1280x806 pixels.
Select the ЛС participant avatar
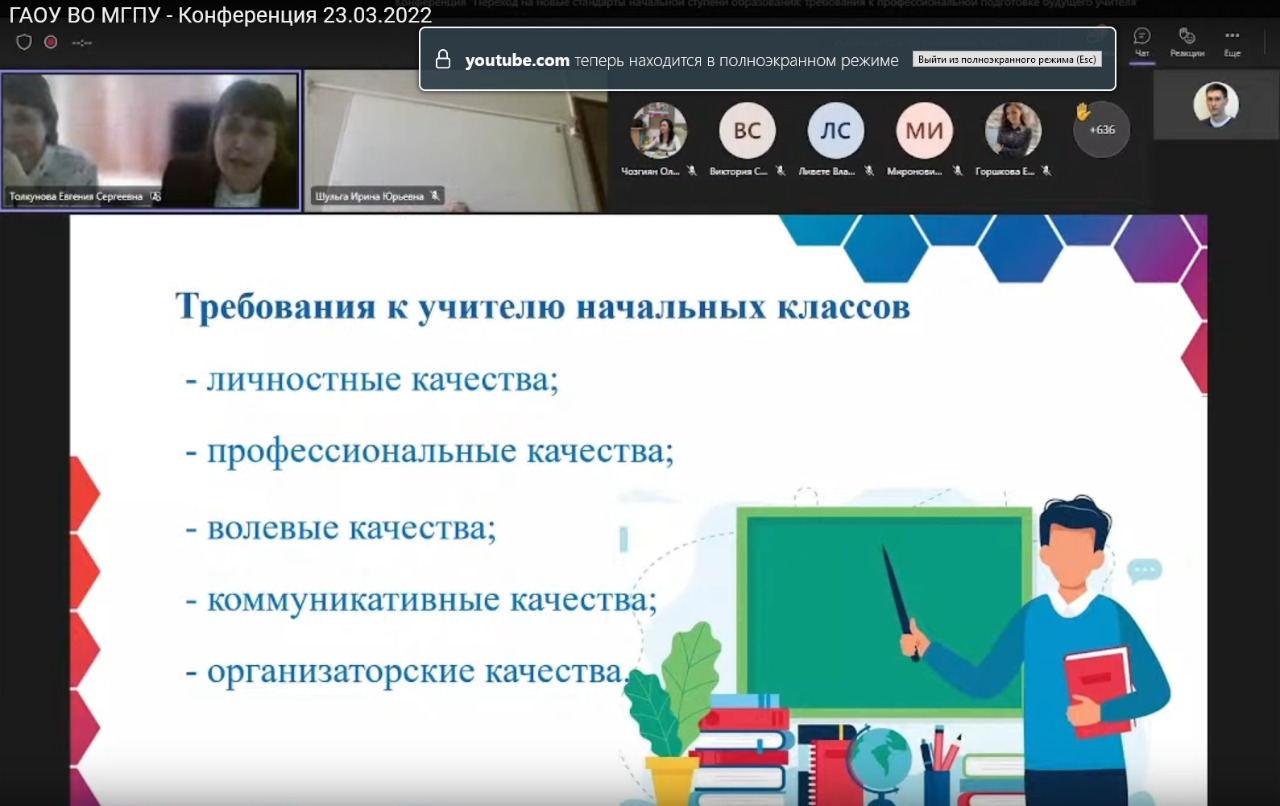click(836, 131)
